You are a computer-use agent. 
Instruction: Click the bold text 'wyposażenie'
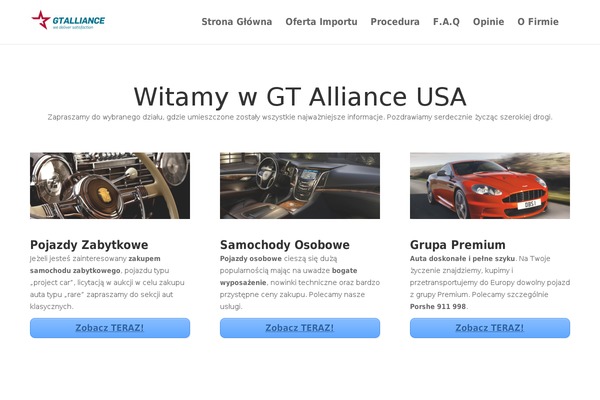click(x=243, y=283)
